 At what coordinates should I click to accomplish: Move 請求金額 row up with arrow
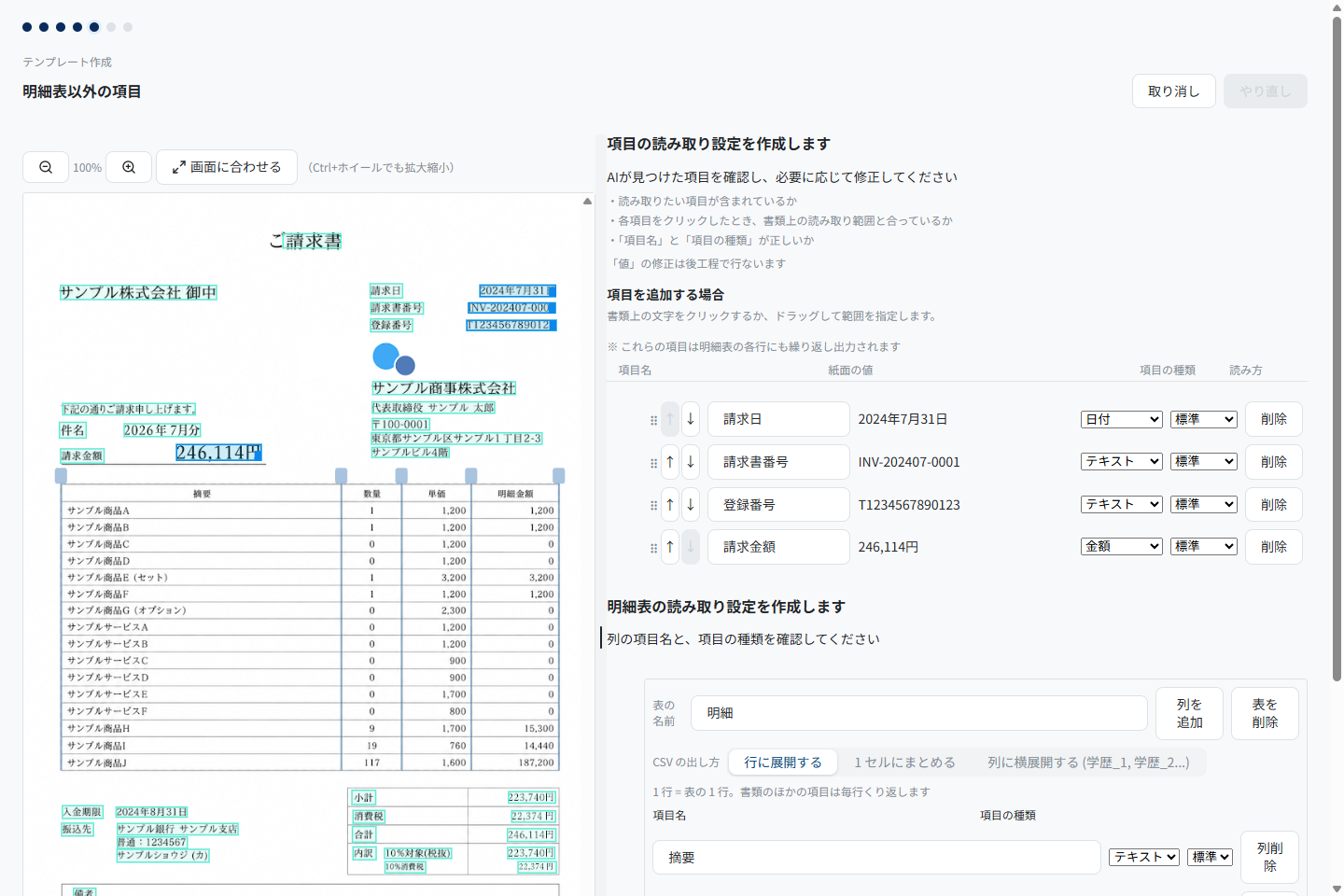(x=670, y=547)
